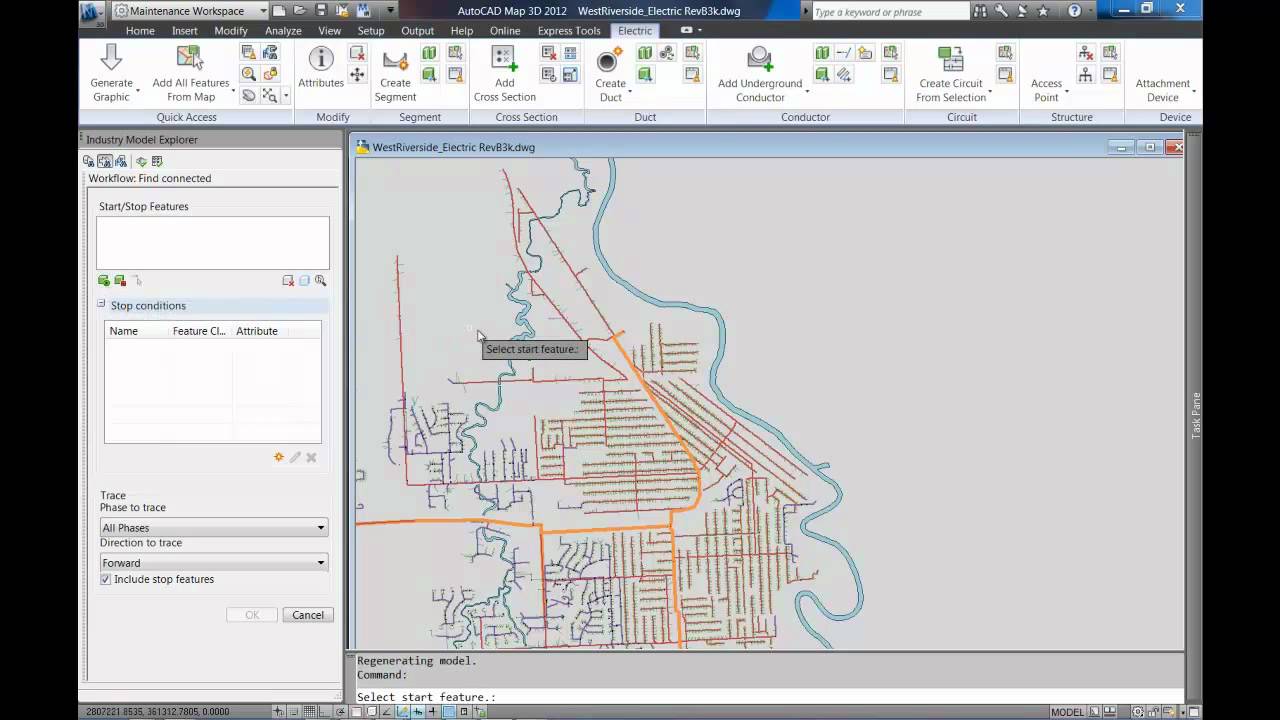
Task: Click the Name column header
Action: pos(136,331)
